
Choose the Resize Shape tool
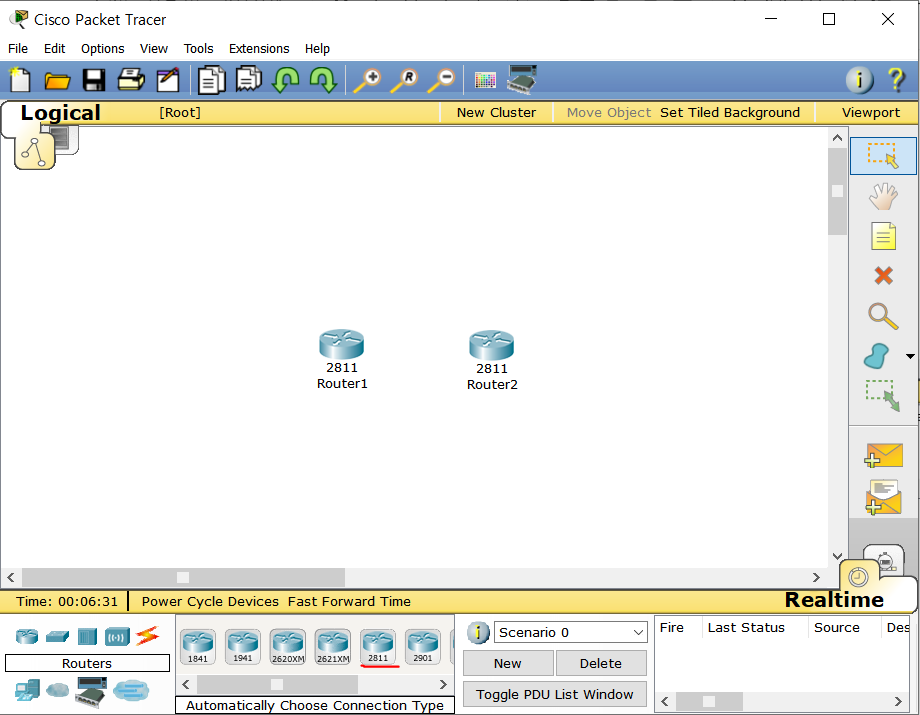pos(882,395)
